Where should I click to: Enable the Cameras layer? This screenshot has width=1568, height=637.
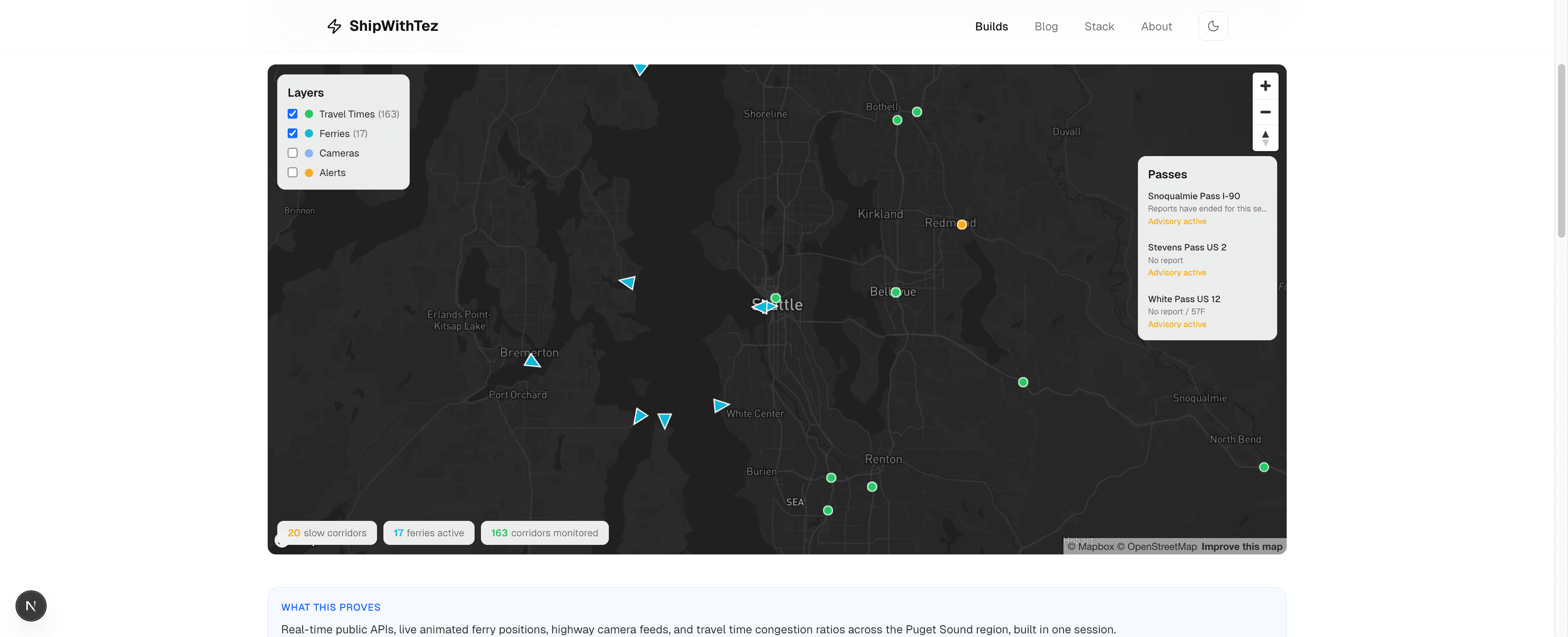click(x=293, y=153)
